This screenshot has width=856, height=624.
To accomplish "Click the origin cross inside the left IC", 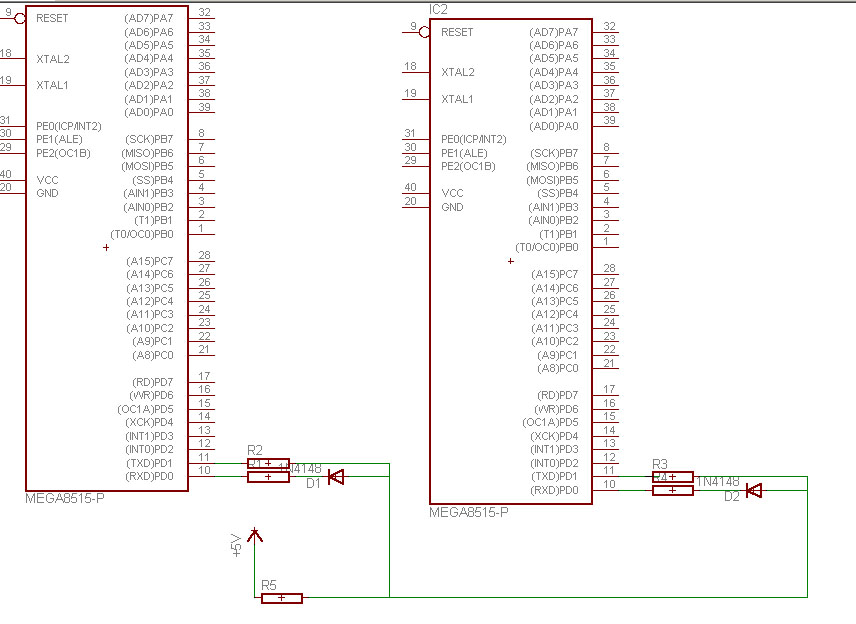I will (x=106, y=248).
